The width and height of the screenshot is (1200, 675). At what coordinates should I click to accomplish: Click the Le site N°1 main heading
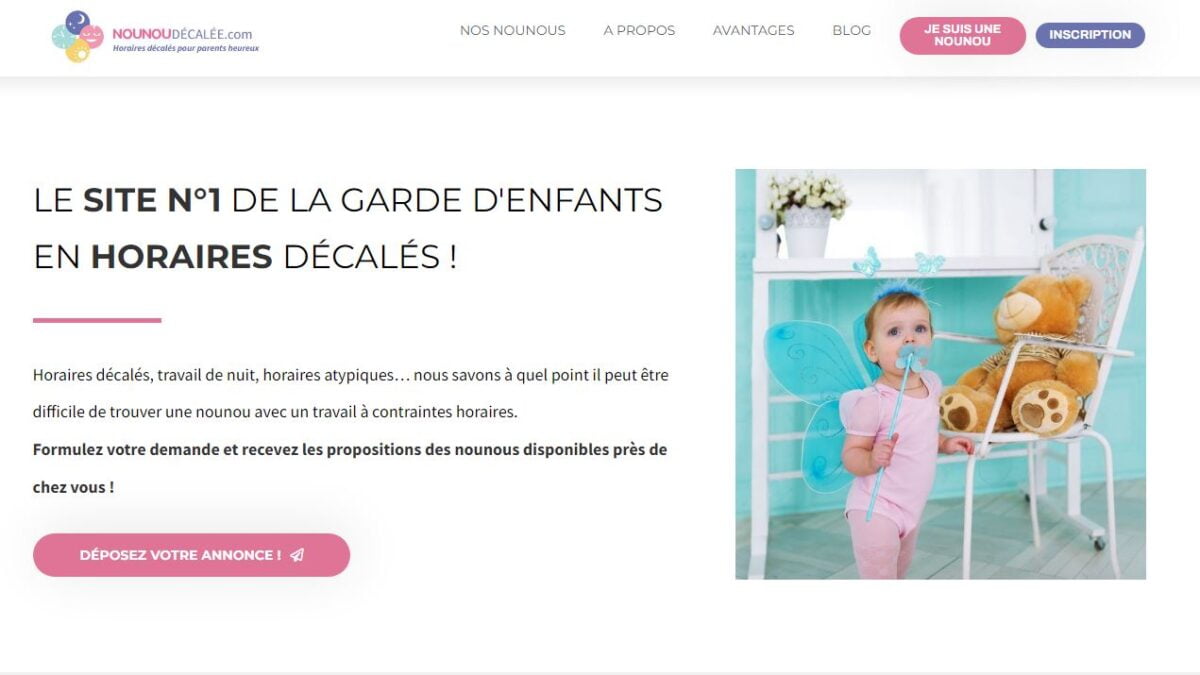(x=348, y=228)
